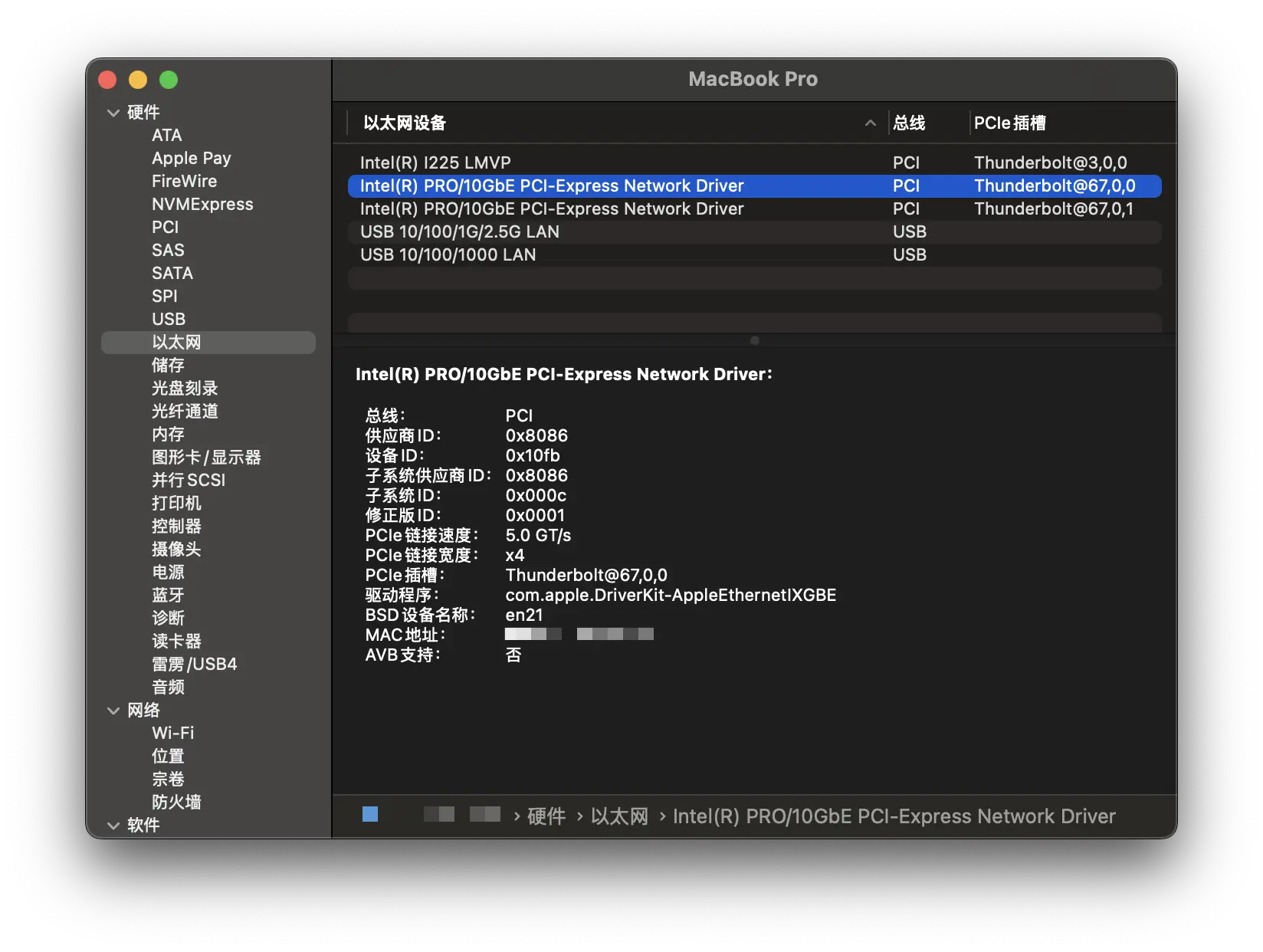Viewport: 1263px width, 952px height.
Task: Select USB 10/100/1000 LAN device
Action: (448, 254)
